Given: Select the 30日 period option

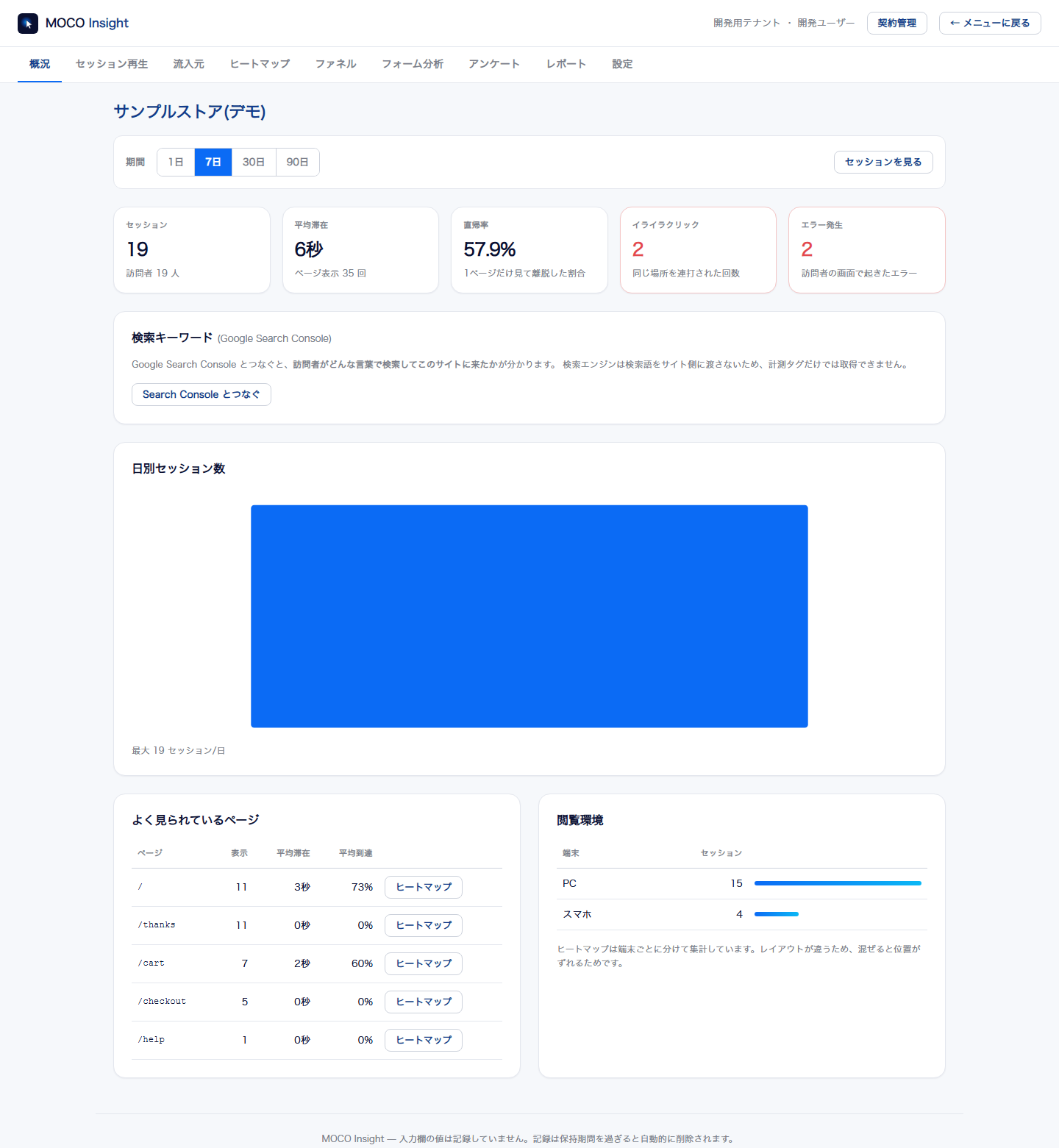Looking at the screenshot, I should pyautogui.click(x=254, y=162).
